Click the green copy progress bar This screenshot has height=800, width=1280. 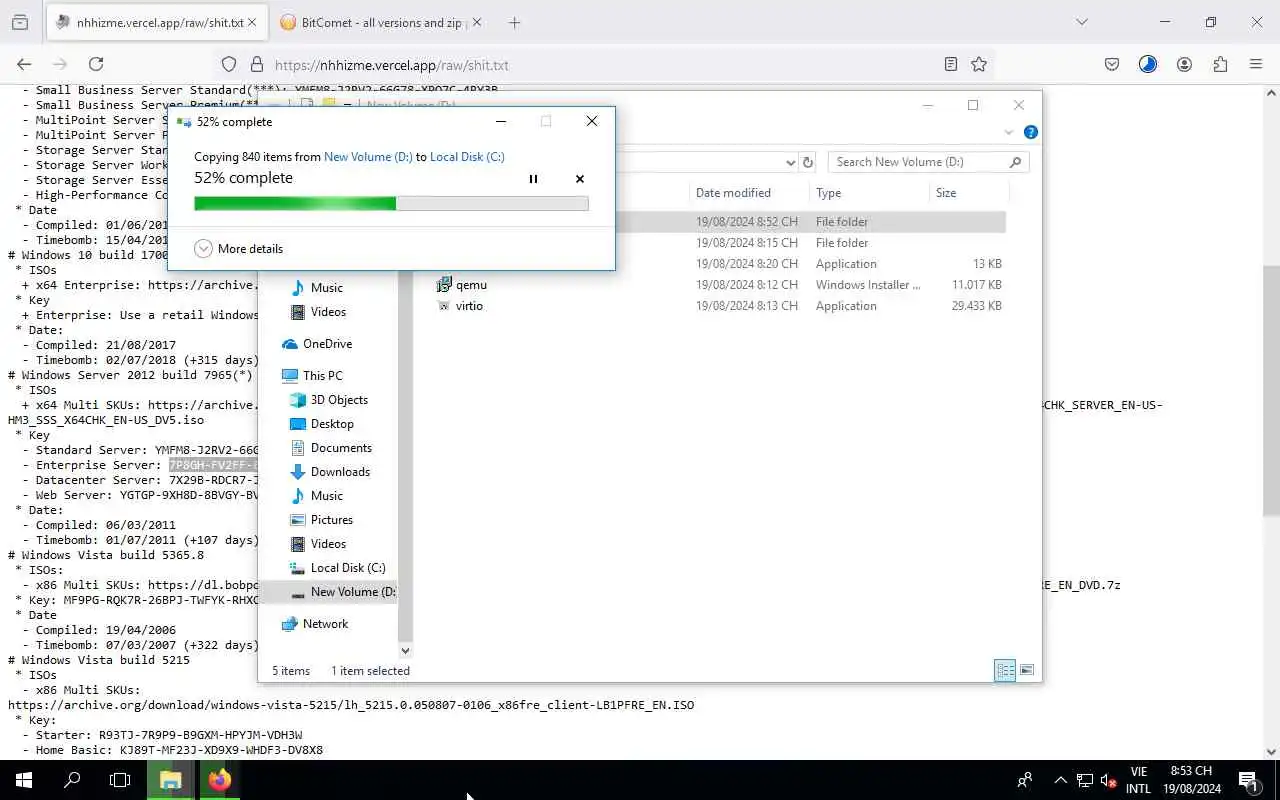391,204
